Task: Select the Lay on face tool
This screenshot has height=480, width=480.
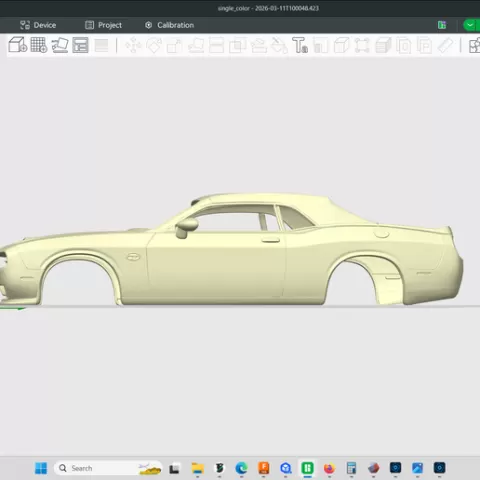Action: [x=196, y=45]
